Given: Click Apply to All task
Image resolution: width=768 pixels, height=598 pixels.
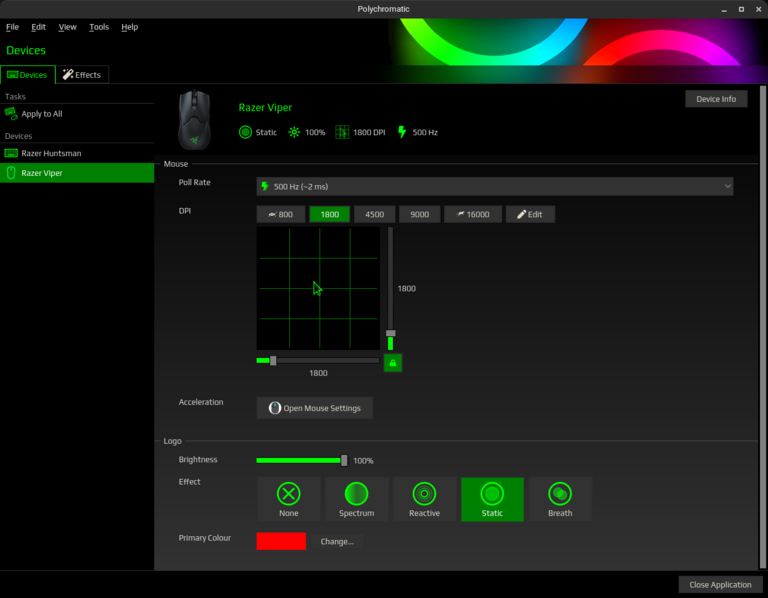Looking at the screenshot, I should (77, 114).
